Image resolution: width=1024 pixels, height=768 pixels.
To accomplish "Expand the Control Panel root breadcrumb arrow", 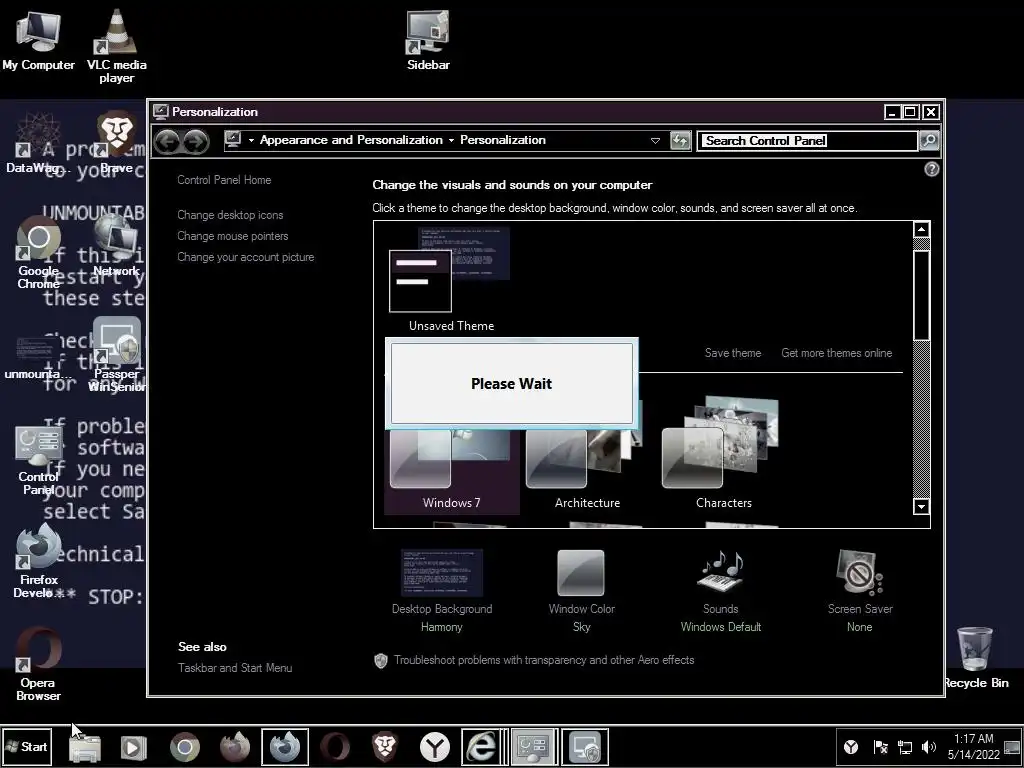I will [x=251, y=140].
